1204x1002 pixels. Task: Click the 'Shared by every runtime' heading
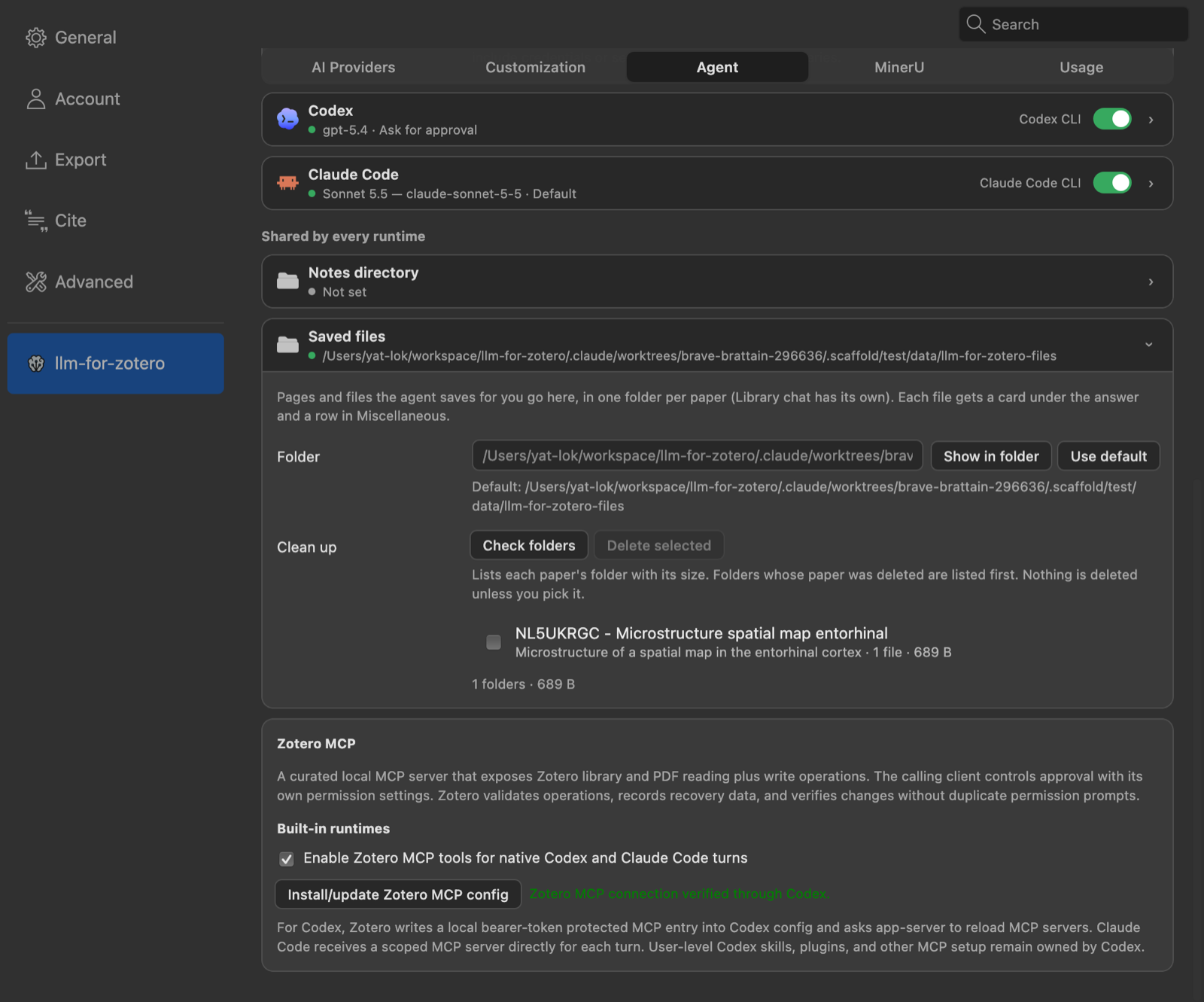(x=343, y=236)
